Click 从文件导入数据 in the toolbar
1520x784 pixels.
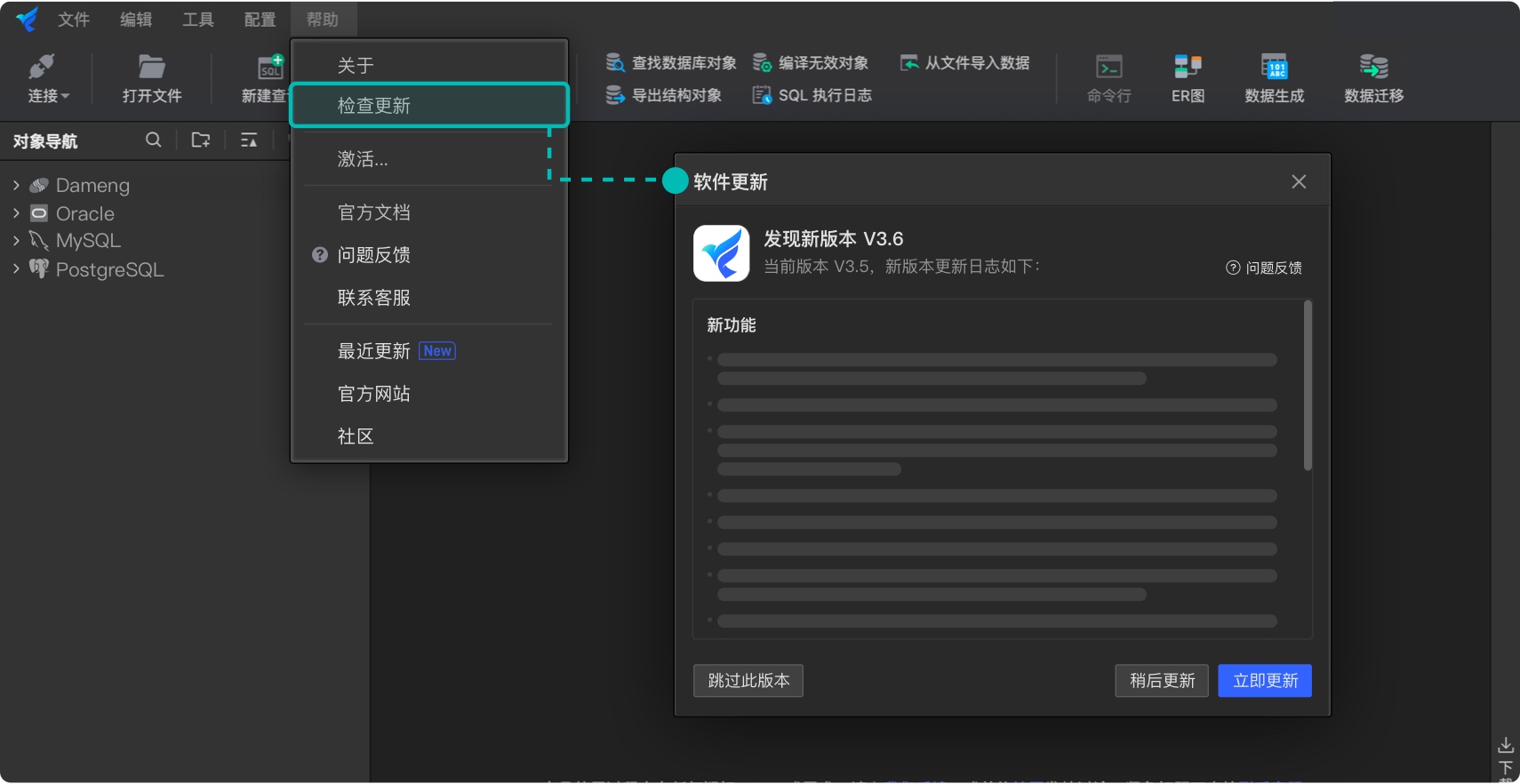[964, 63]
